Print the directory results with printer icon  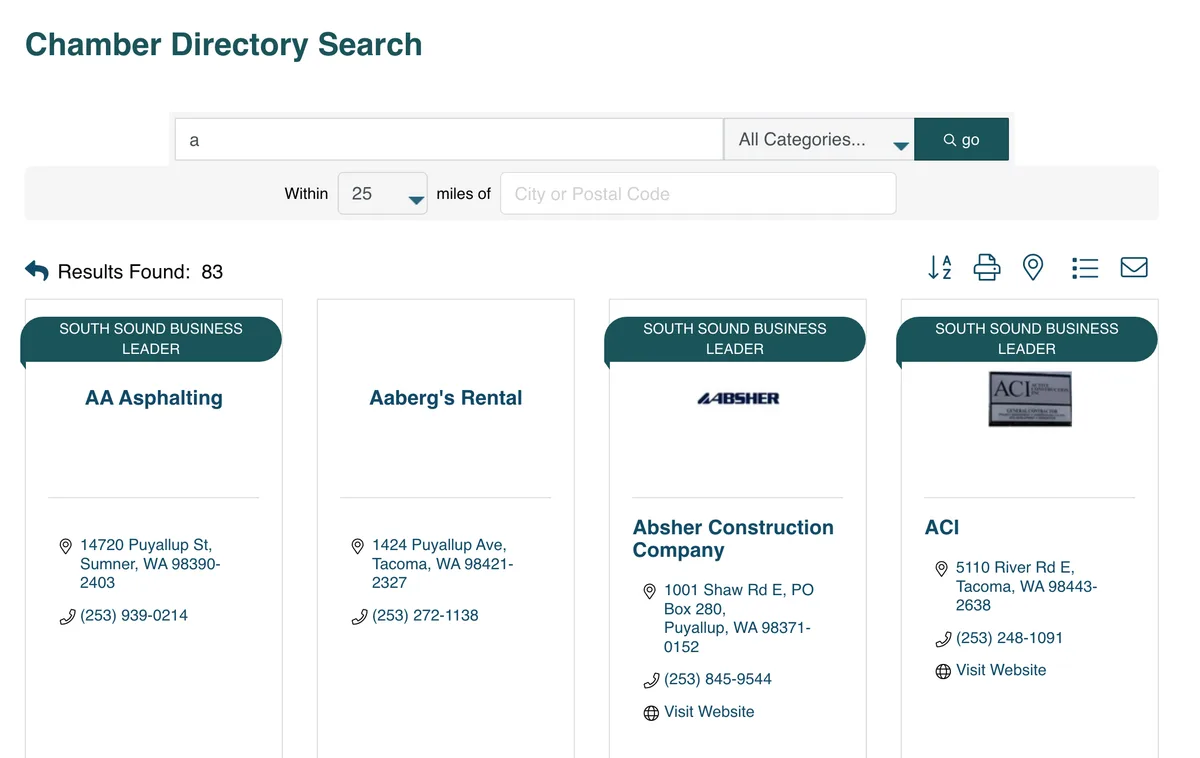(x=987, y=268)
